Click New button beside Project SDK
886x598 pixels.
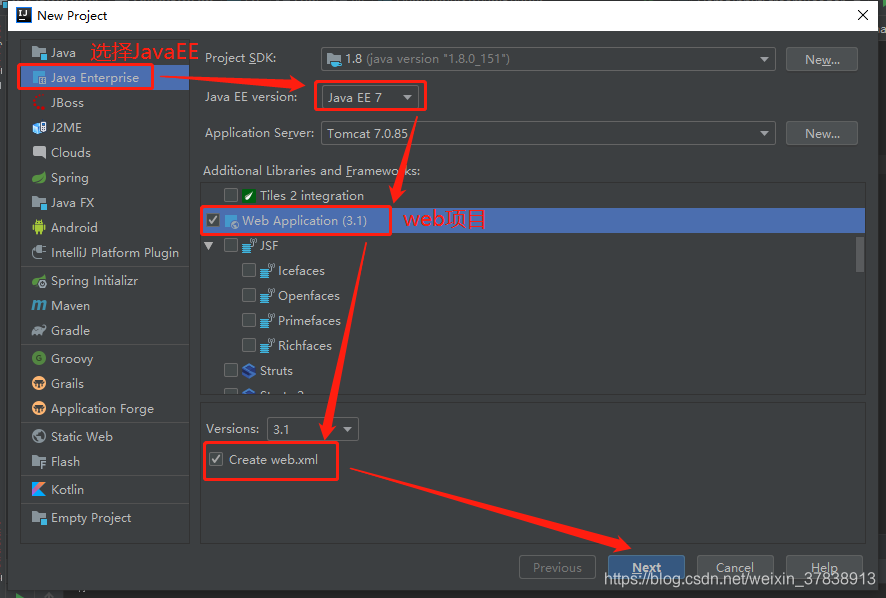click(822, 59)
